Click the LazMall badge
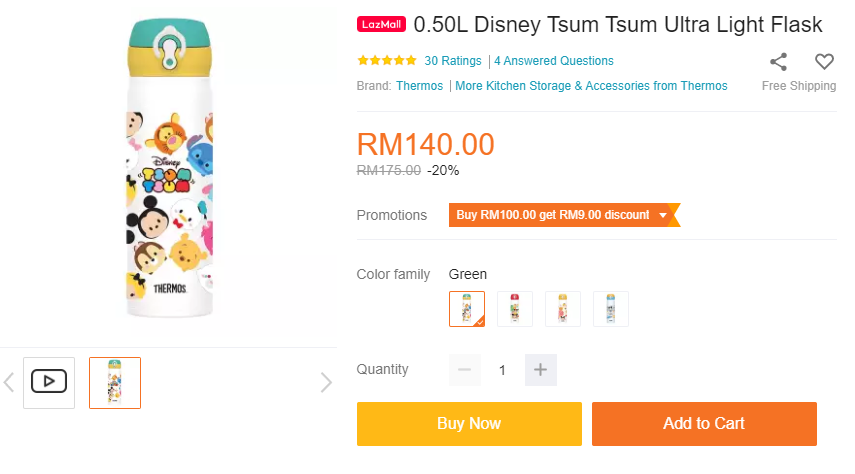This screenshot has height=474, width=855. click(382, 24)
